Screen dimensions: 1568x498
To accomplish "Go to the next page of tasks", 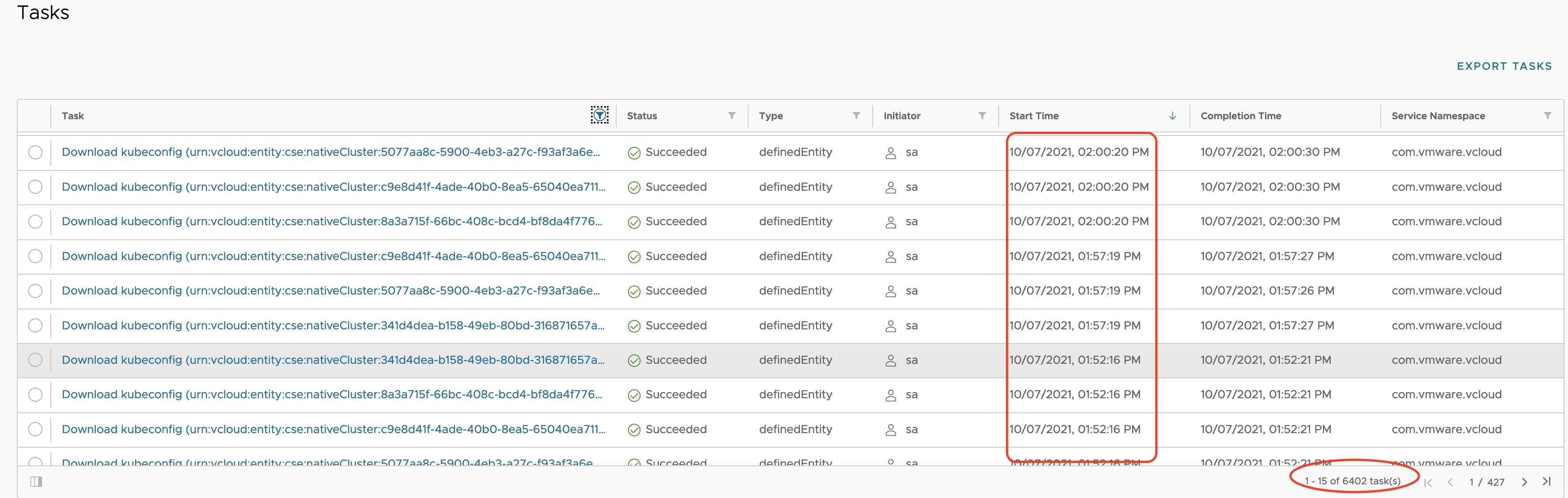I will pos(1524,482).
